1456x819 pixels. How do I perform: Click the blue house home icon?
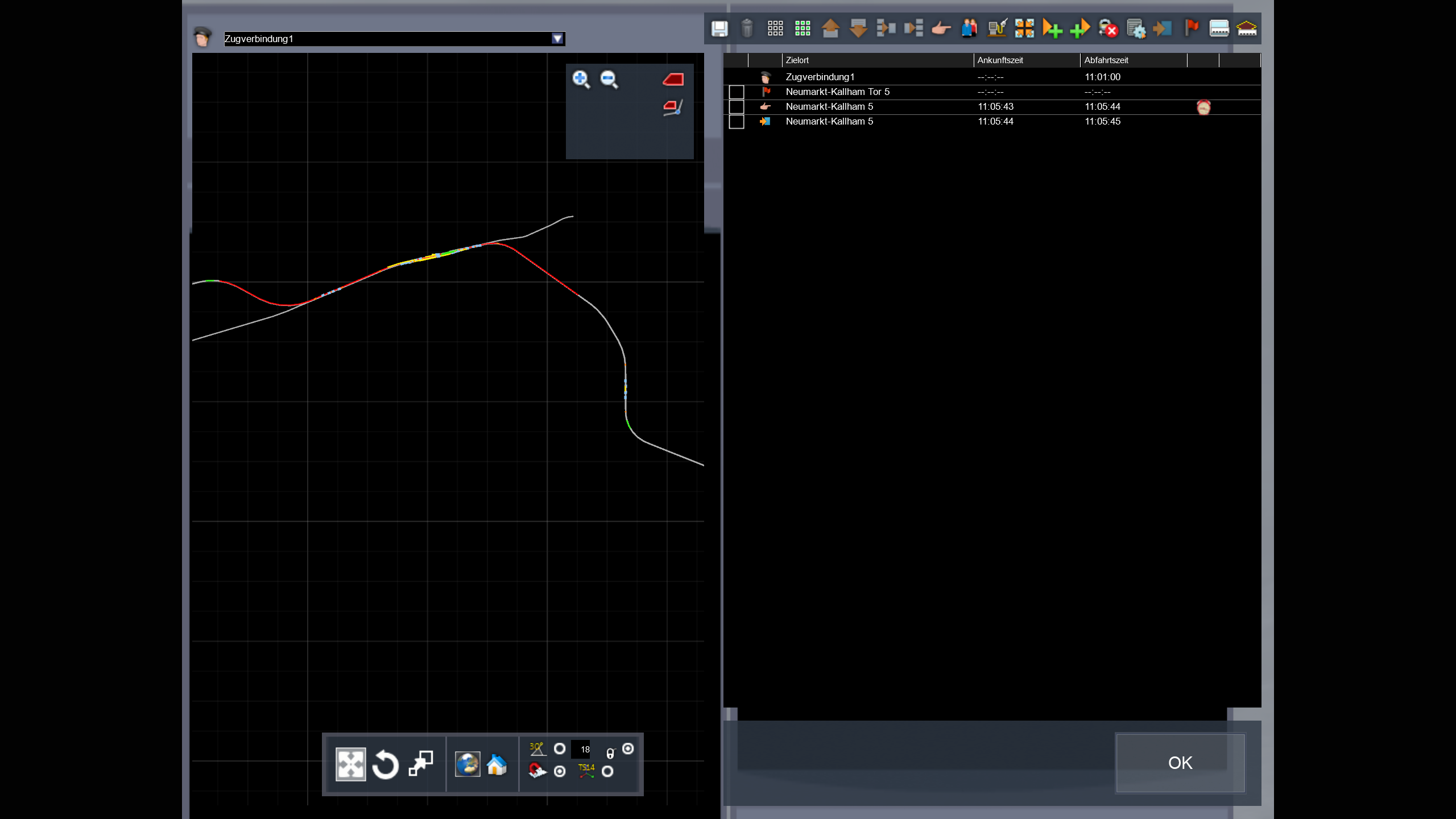[x=497, y=764]
